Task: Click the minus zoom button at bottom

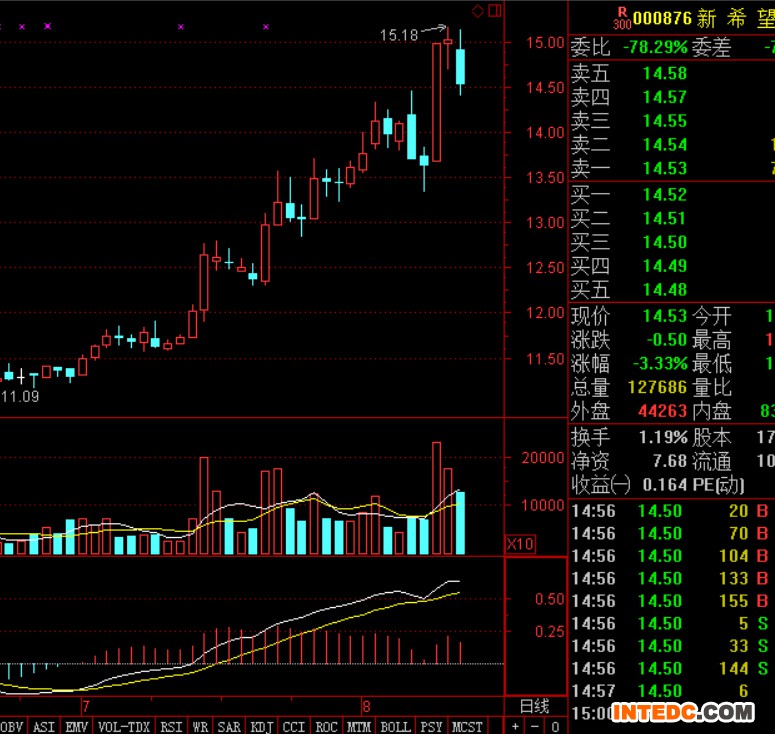Action: tap(536, 726)
